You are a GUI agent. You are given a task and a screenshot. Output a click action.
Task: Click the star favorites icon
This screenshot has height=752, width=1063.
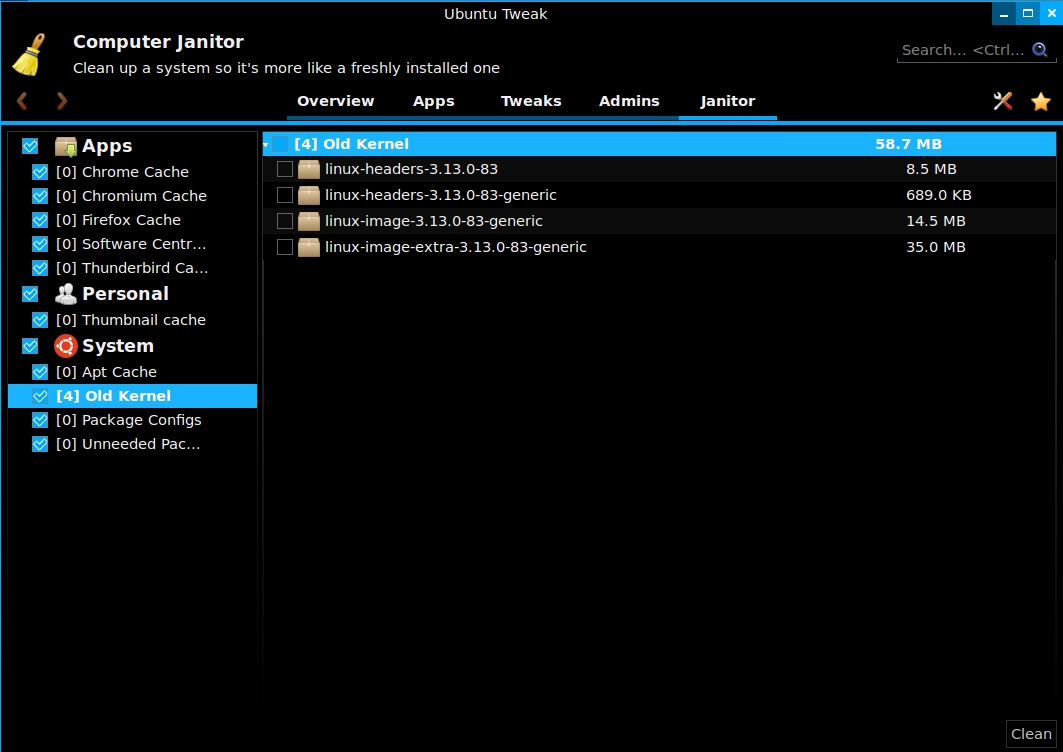(x=1041, y=101)
